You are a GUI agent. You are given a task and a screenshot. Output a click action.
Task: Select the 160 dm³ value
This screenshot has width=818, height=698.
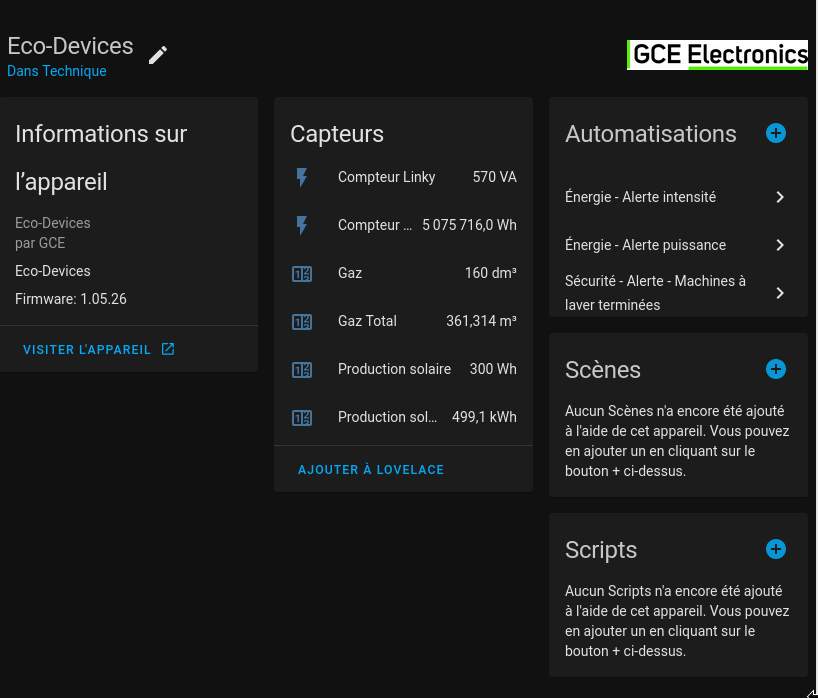[490, 273]
